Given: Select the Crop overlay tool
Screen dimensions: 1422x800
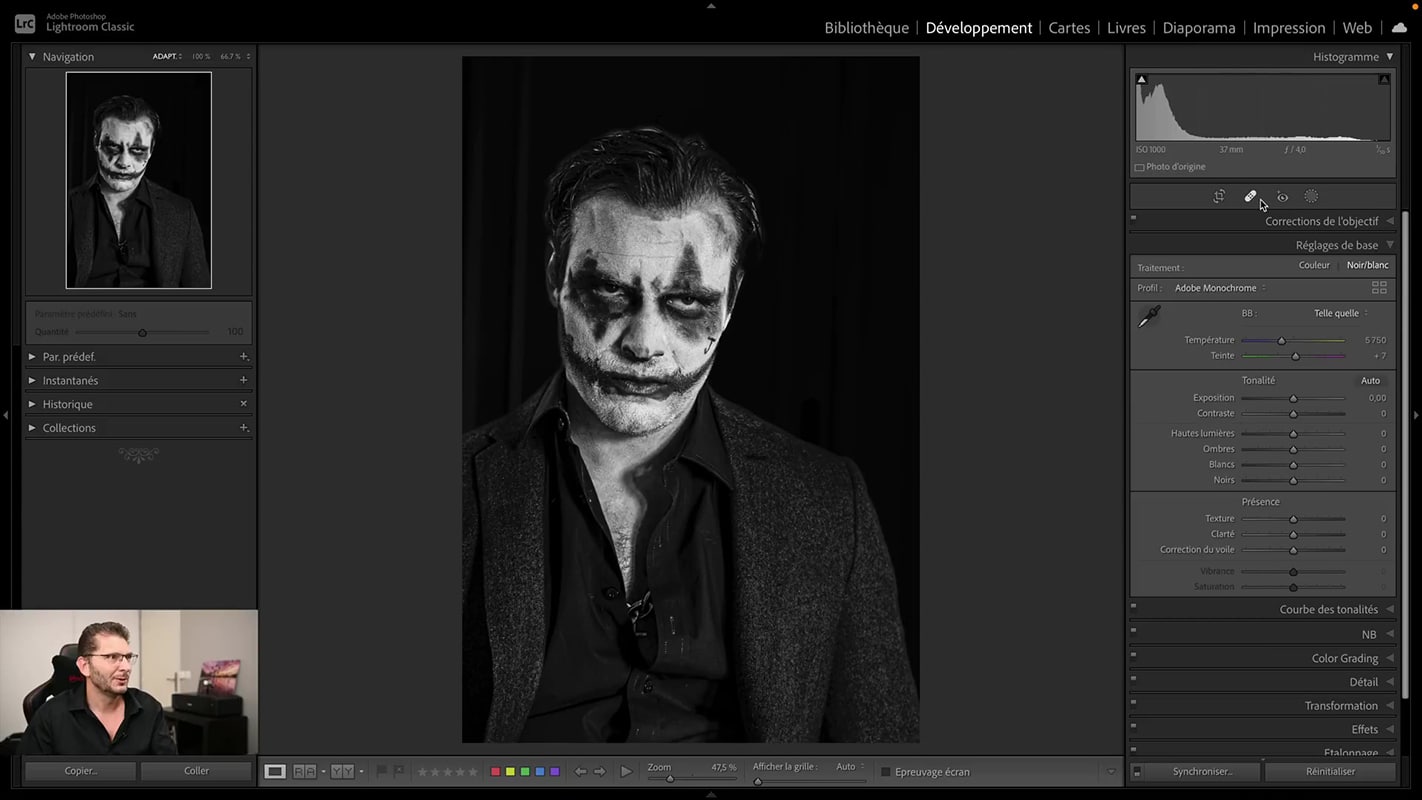Looking at the screenshot, I should pos(1219,196).
